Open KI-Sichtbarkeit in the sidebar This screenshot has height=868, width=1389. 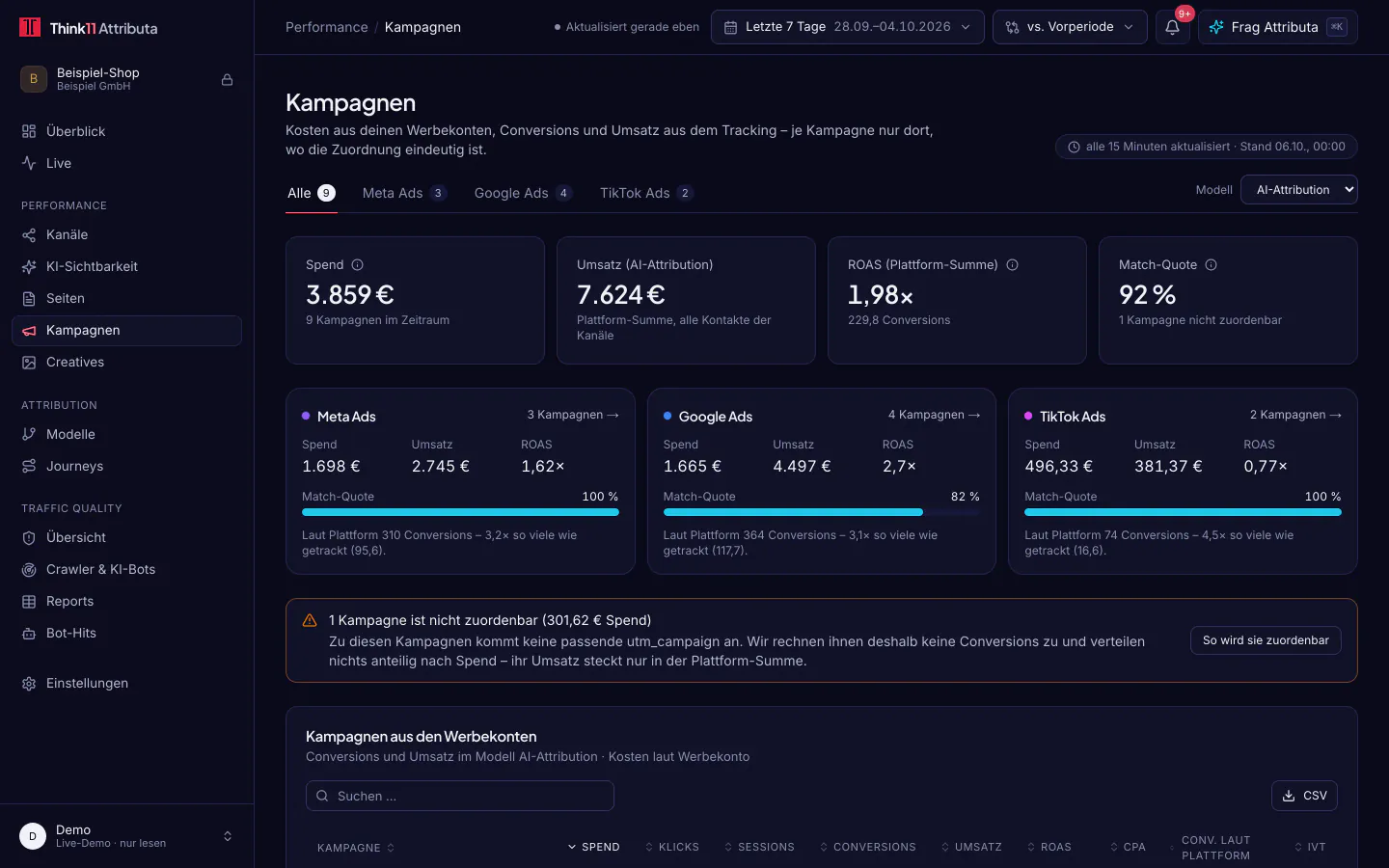pyautogui.click(x=126, y=266)
